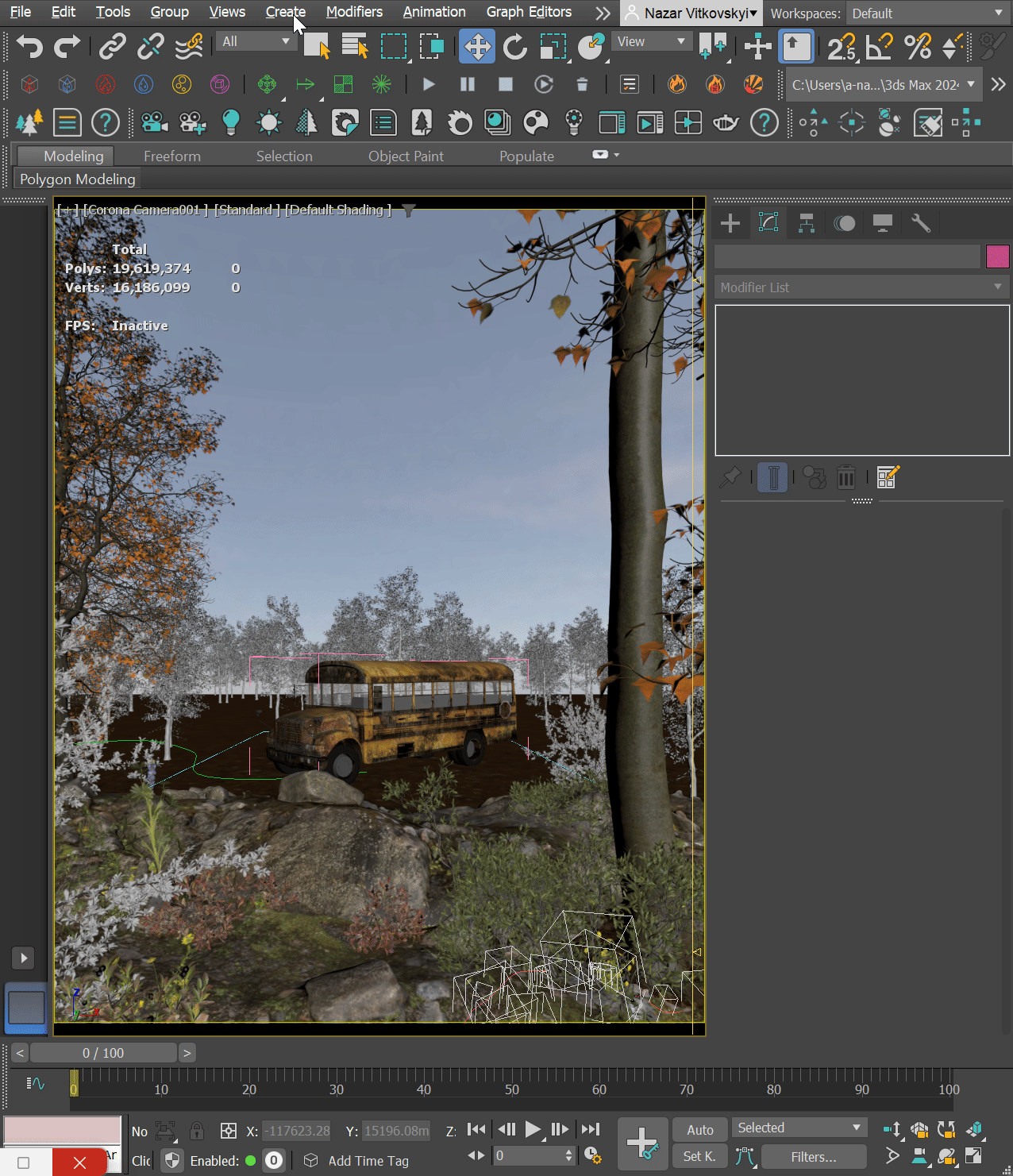
Task: Click the Unlink Selection tool
Action: 150,47
